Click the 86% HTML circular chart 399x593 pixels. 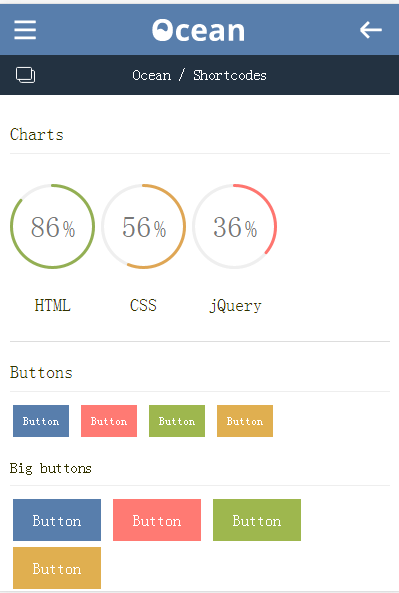52,227
